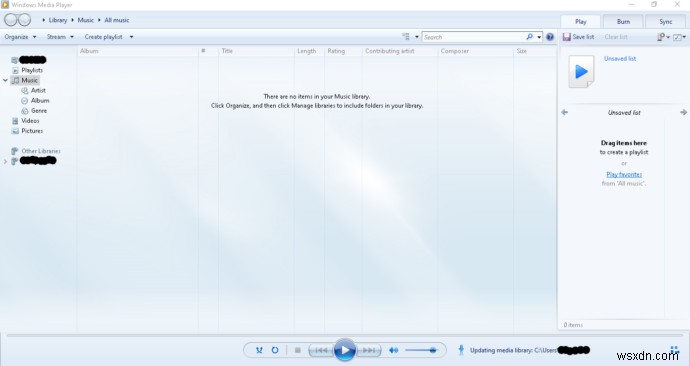Open the Stream dropdown menu

(60, 37)
